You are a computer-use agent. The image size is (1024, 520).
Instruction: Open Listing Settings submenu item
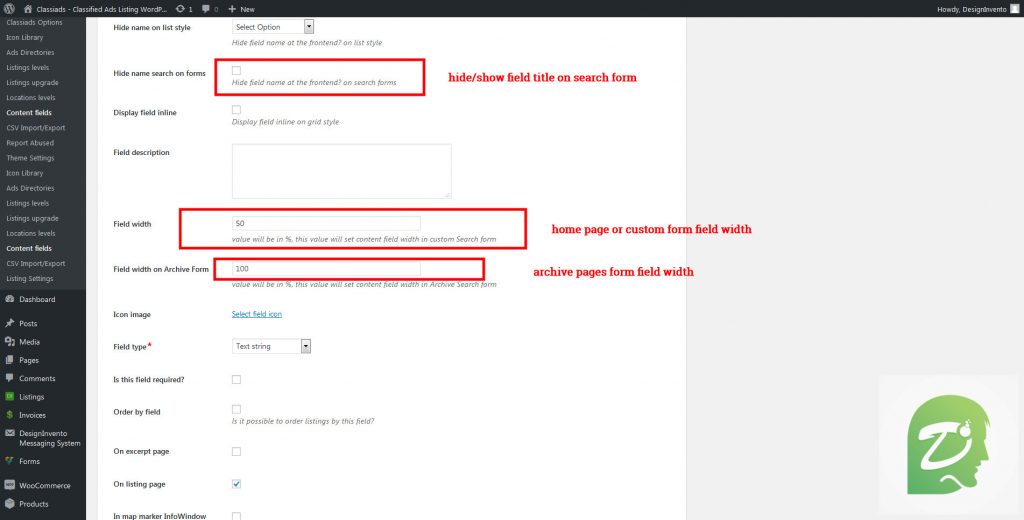[x=30, y=278]
